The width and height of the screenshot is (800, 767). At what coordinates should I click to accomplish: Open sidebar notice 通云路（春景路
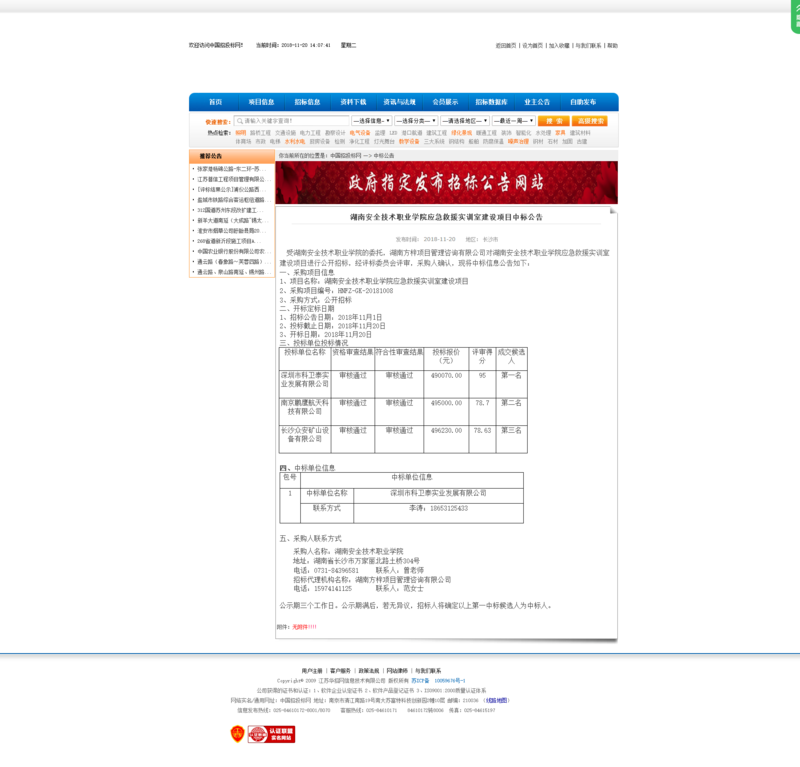point(234,261)
